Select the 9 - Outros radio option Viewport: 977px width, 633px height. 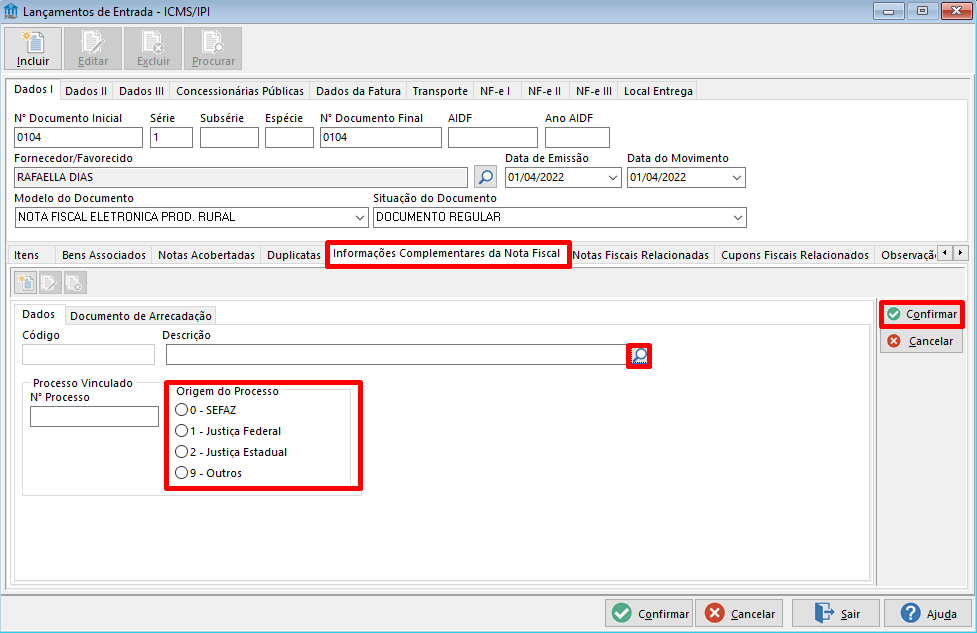(x=209, y=473)
